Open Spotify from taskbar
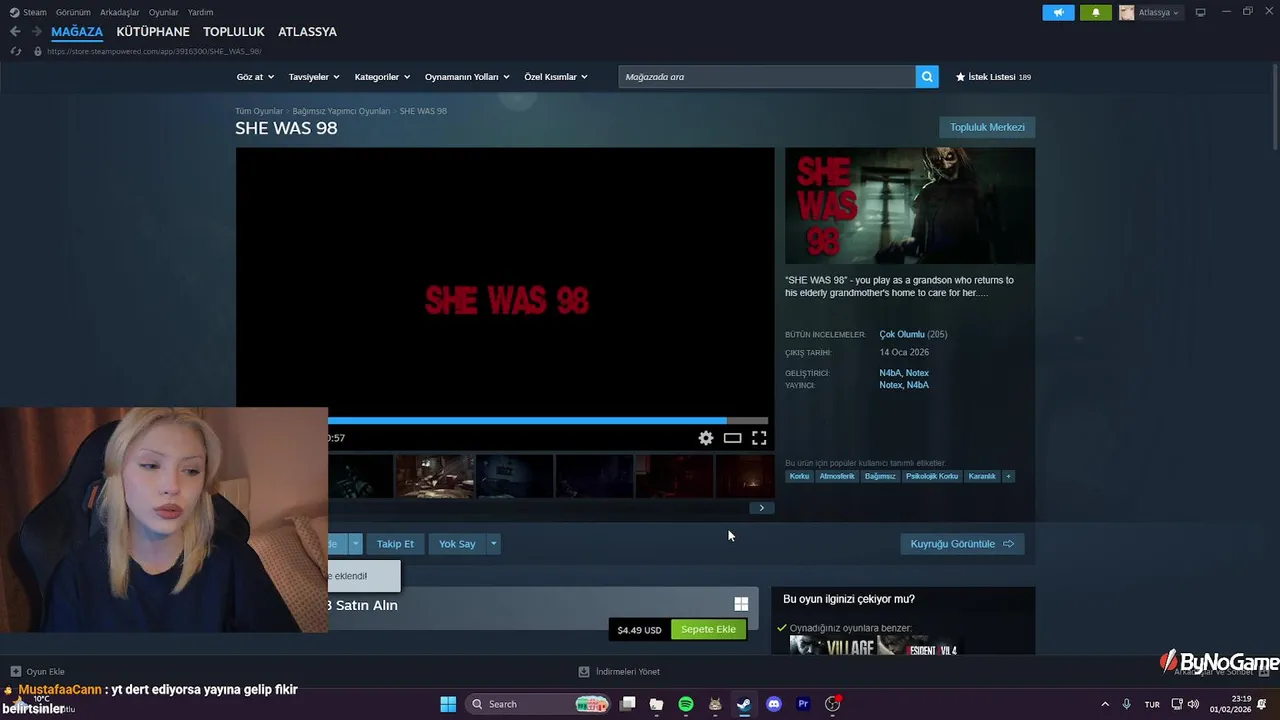Viewport: 1280px width, 720px height. [x=686, y=704]
